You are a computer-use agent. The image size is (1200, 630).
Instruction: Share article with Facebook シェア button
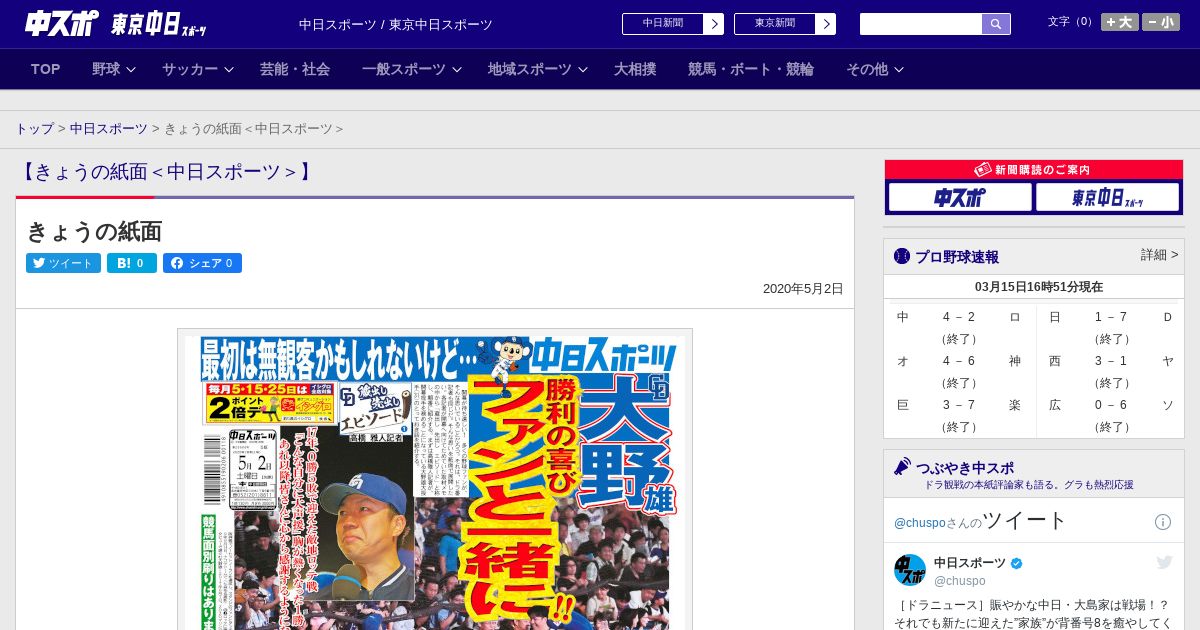click(203, 263)
